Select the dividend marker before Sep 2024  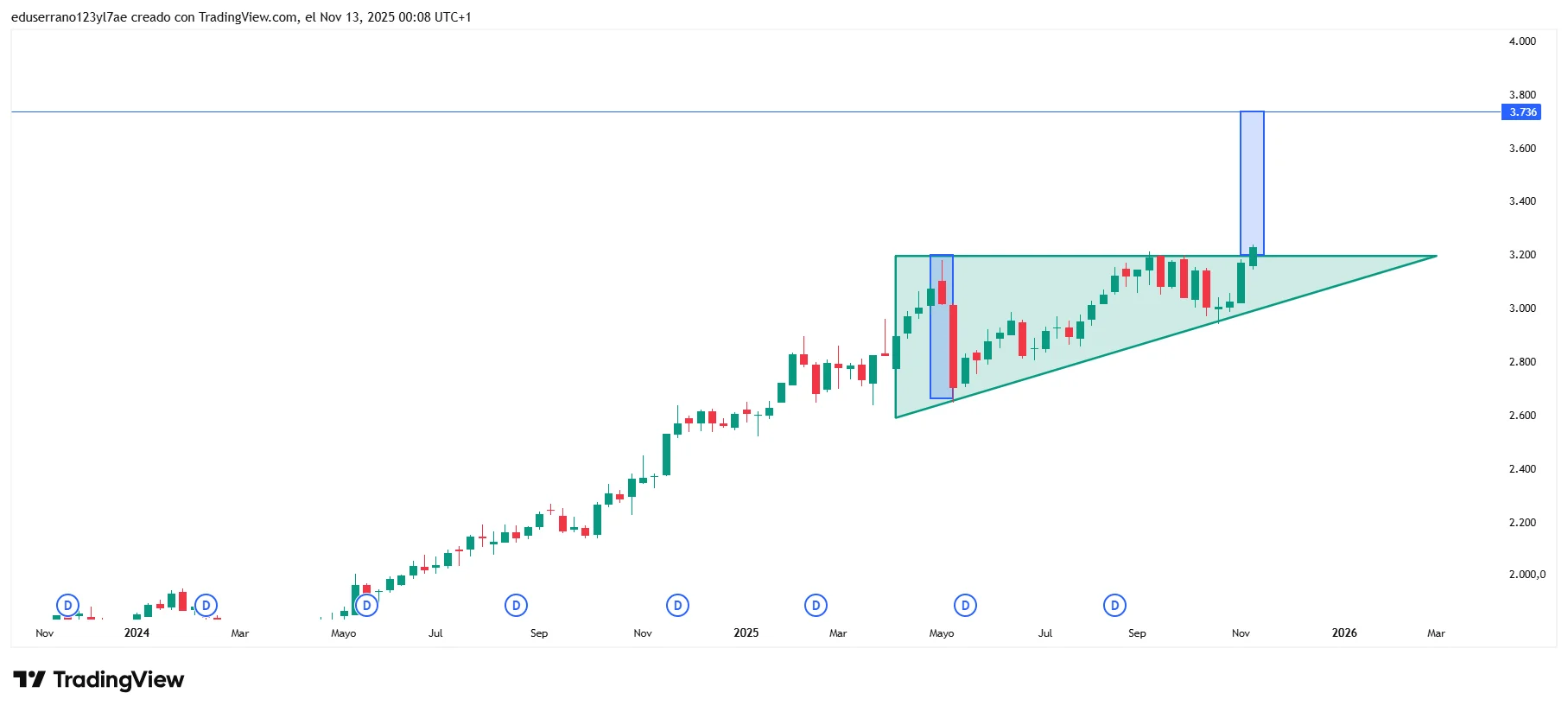pyautogui.click(x=516, y=605)
